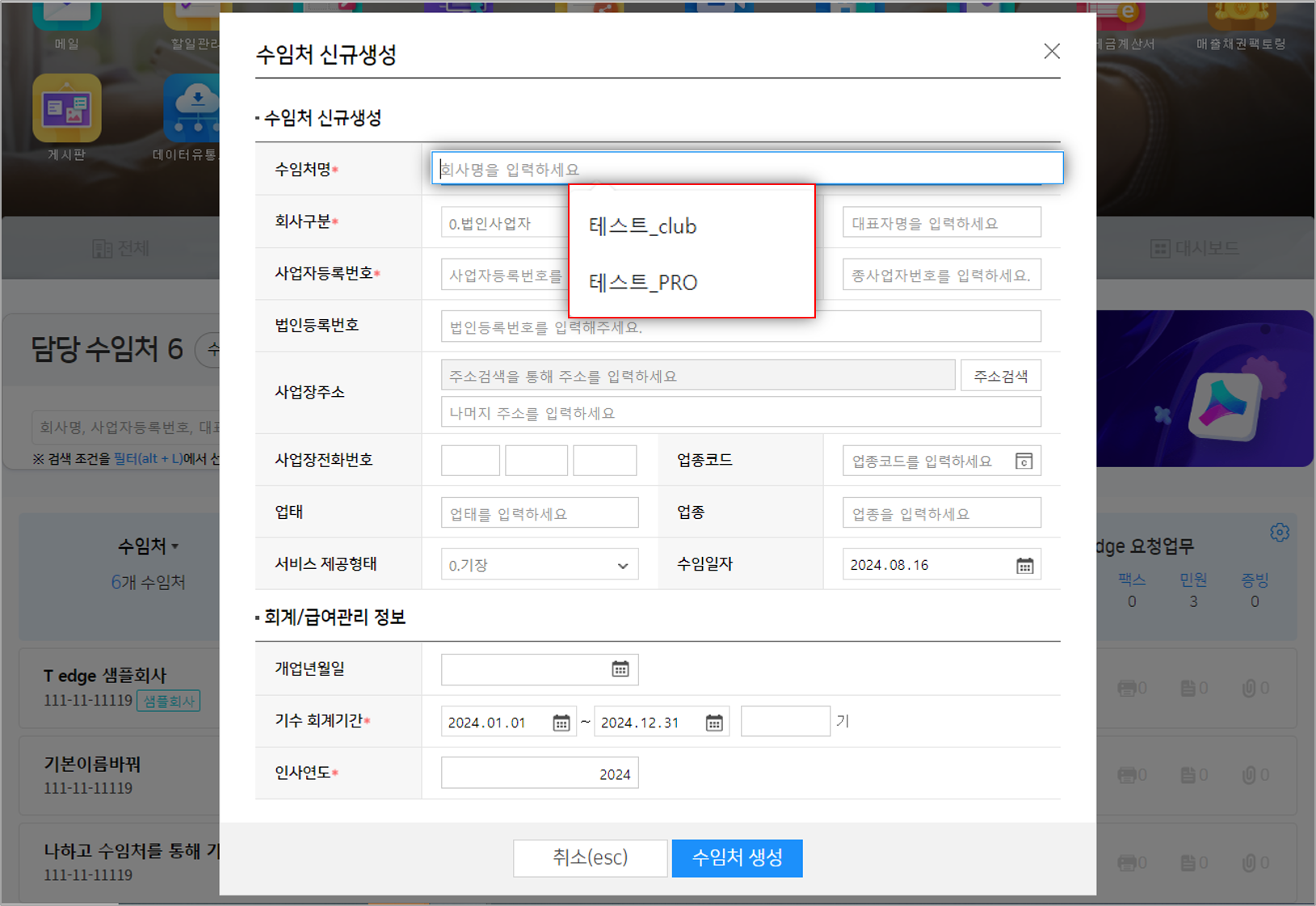Open the 매출채권팩토링 app icon

[1242, 15]
